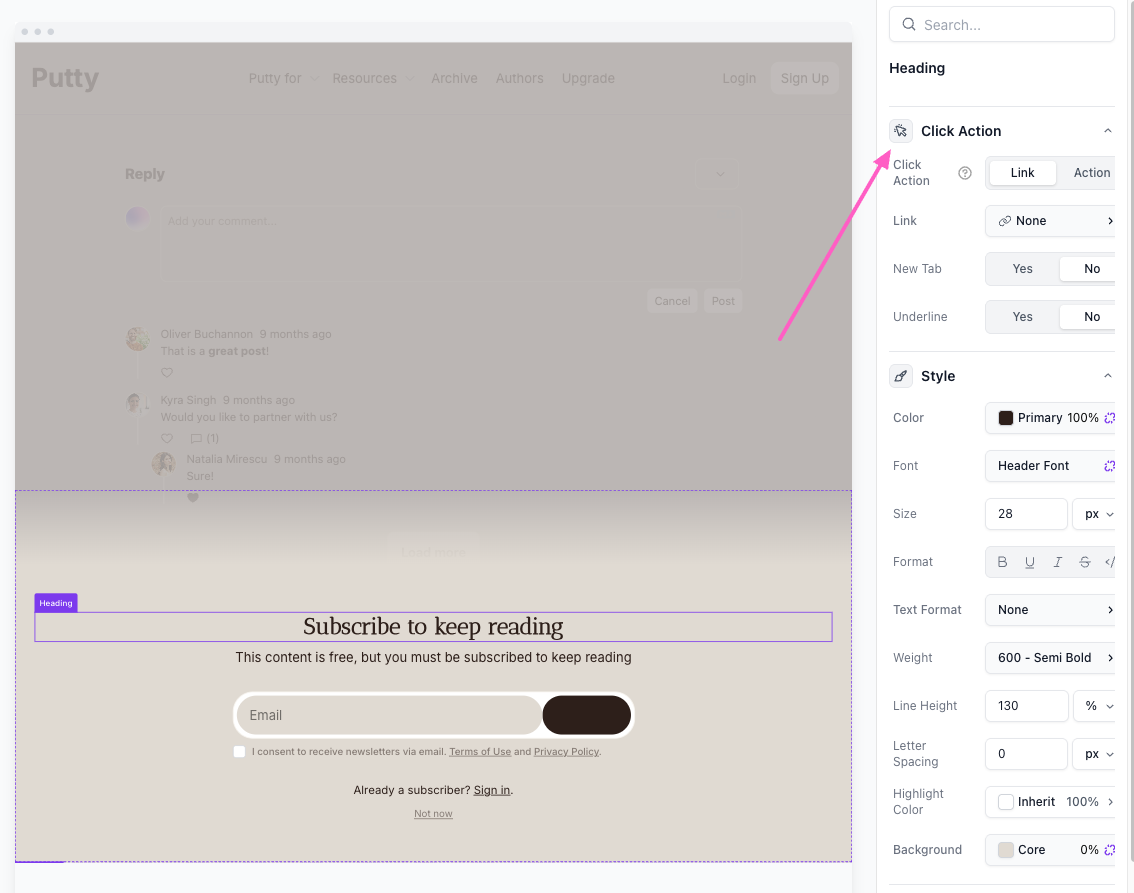Apply strikethrough in the Format row
The image size is (1134, 893).
point(1085,562)
